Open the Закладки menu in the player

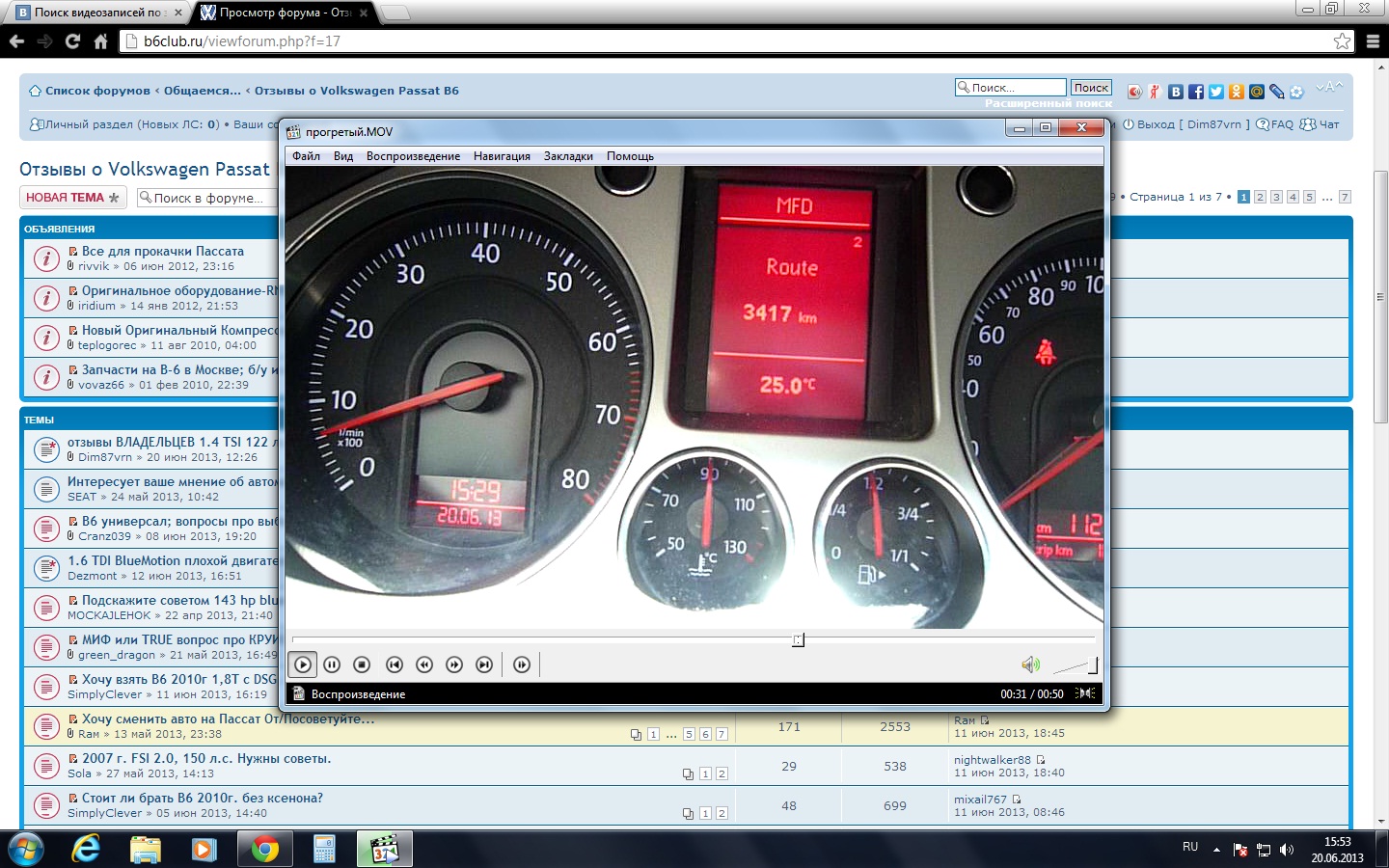click(x=568, y=156)
